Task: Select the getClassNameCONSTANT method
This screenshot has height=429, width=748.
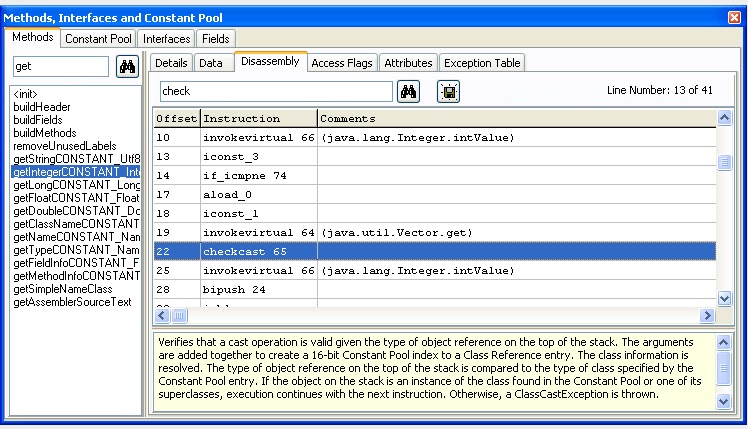Action: click(x=76, y=224)
